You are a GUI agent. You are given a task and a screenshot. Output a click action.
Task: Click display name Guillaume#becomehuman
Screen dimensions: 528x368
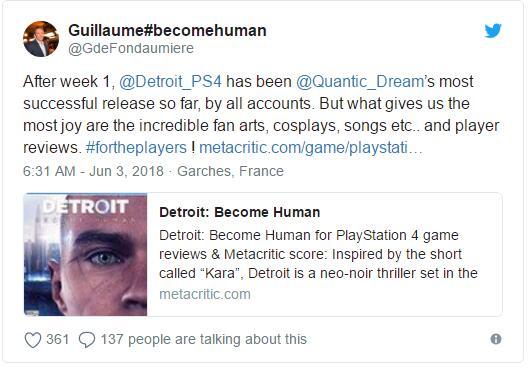(167, 31)
